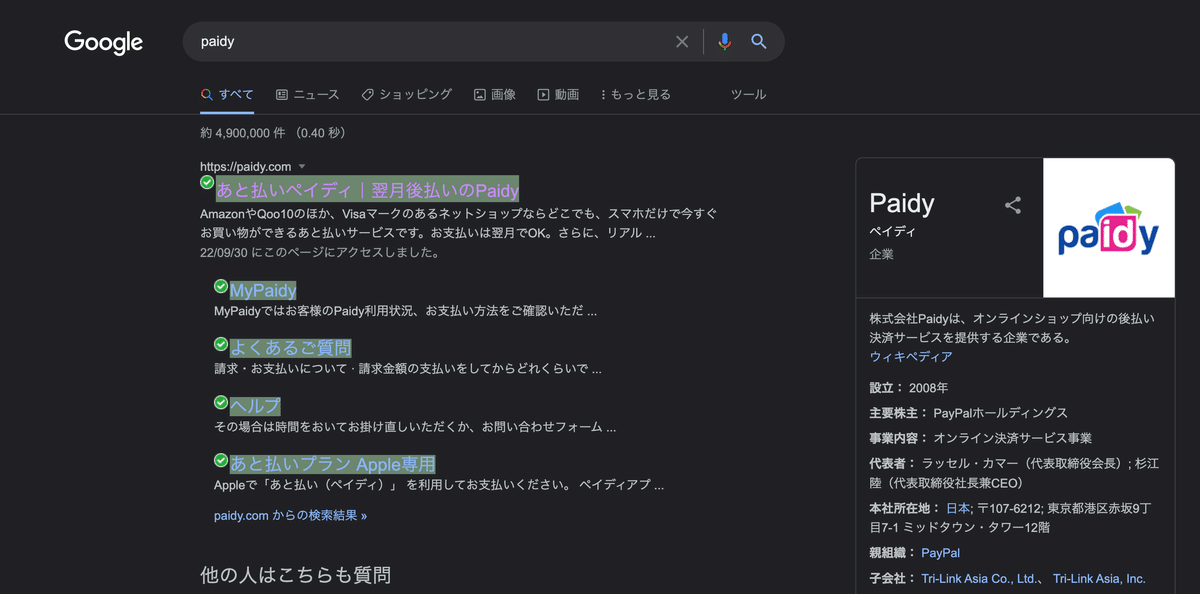The height and width of the screenshot is (594, 1200).
Task: Switch to the ショッピング tab
Action: coord(406,94)
